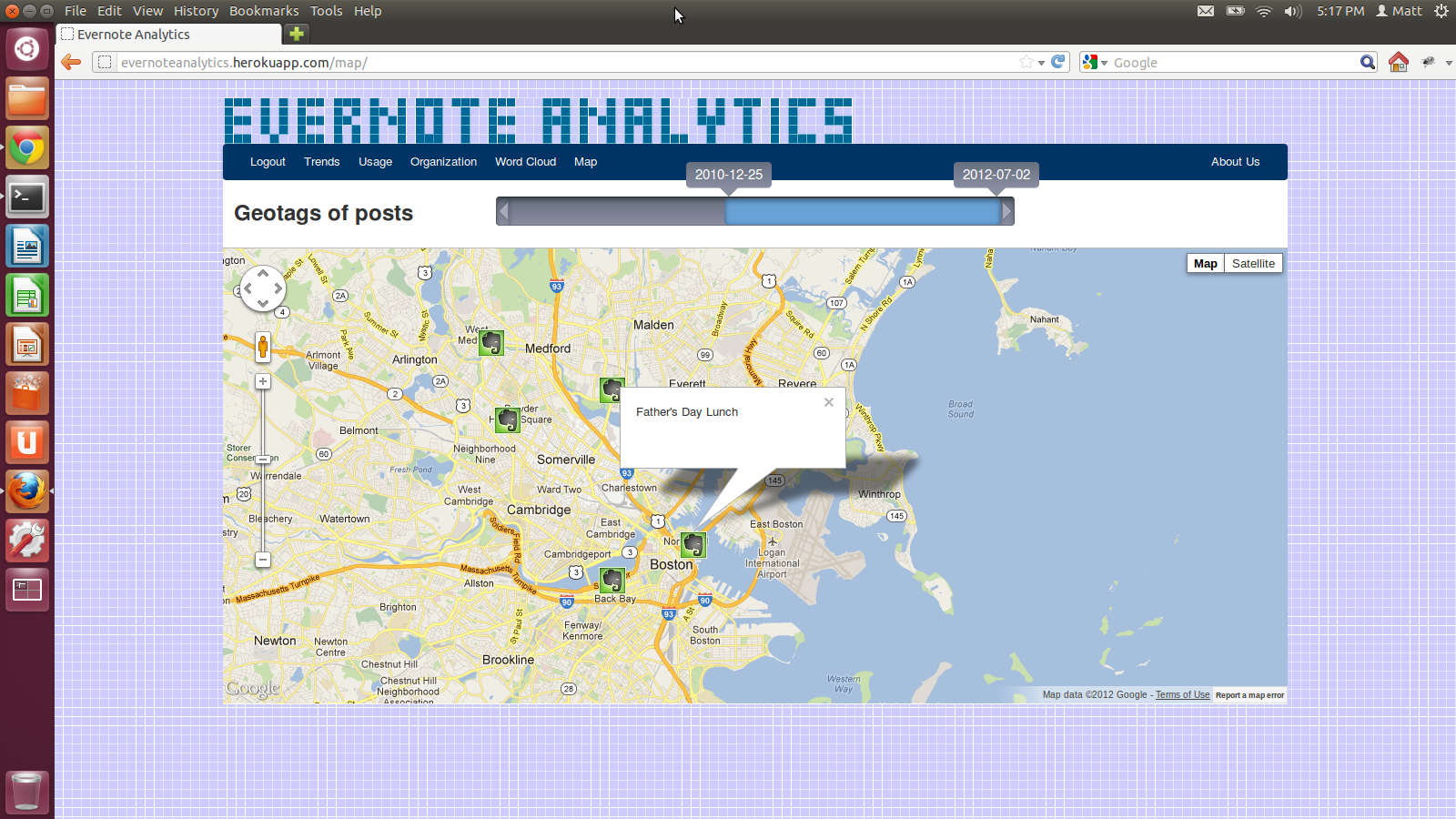Image resolution: width=1456 pixels, height=819 pixels.
Task: Click the 2012-07-02 end date handle label
Action: coord(996,175)
